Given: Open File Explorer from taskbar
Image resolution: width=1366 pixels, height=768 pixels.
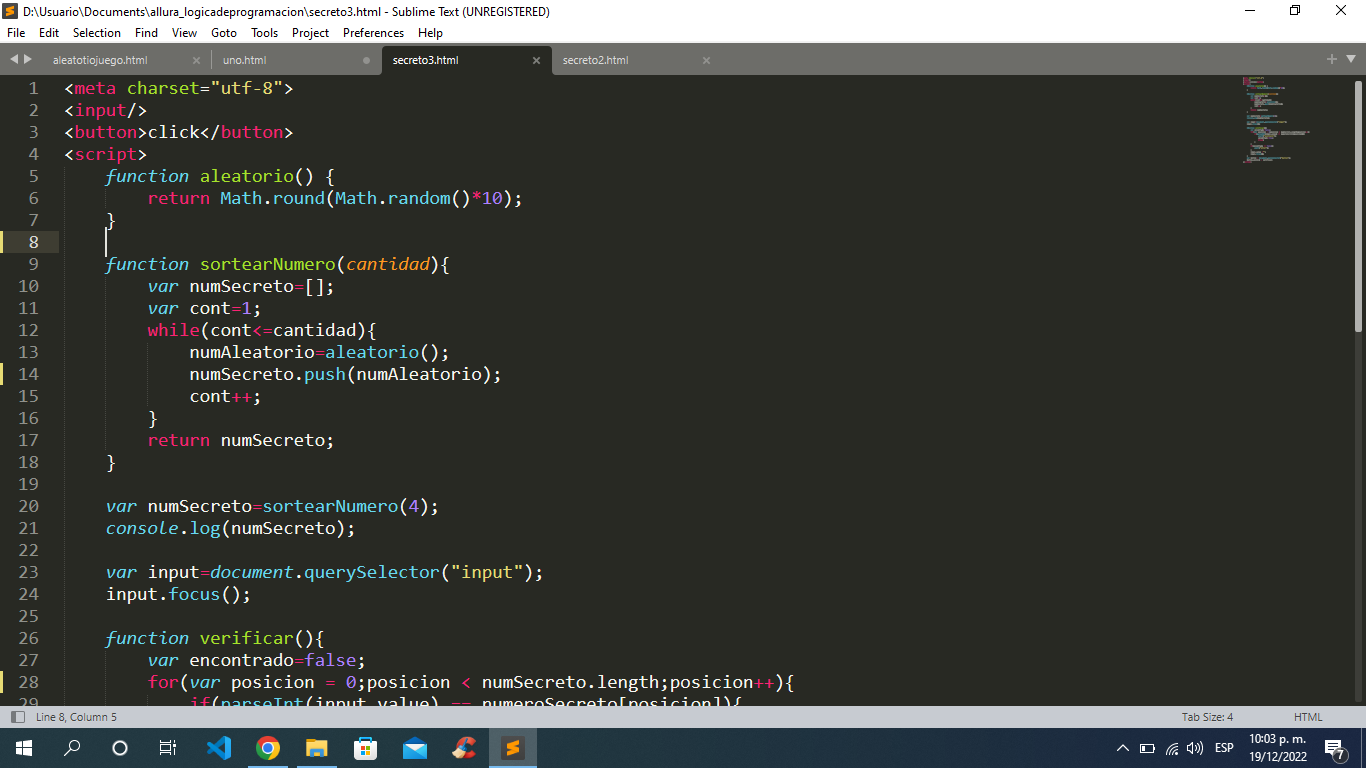Looking at the screenshot, I should click(316, 748).
